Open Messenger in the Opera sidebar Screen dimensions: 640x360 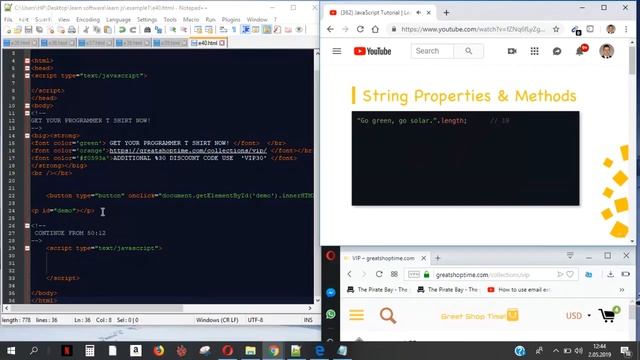point(331,293)
